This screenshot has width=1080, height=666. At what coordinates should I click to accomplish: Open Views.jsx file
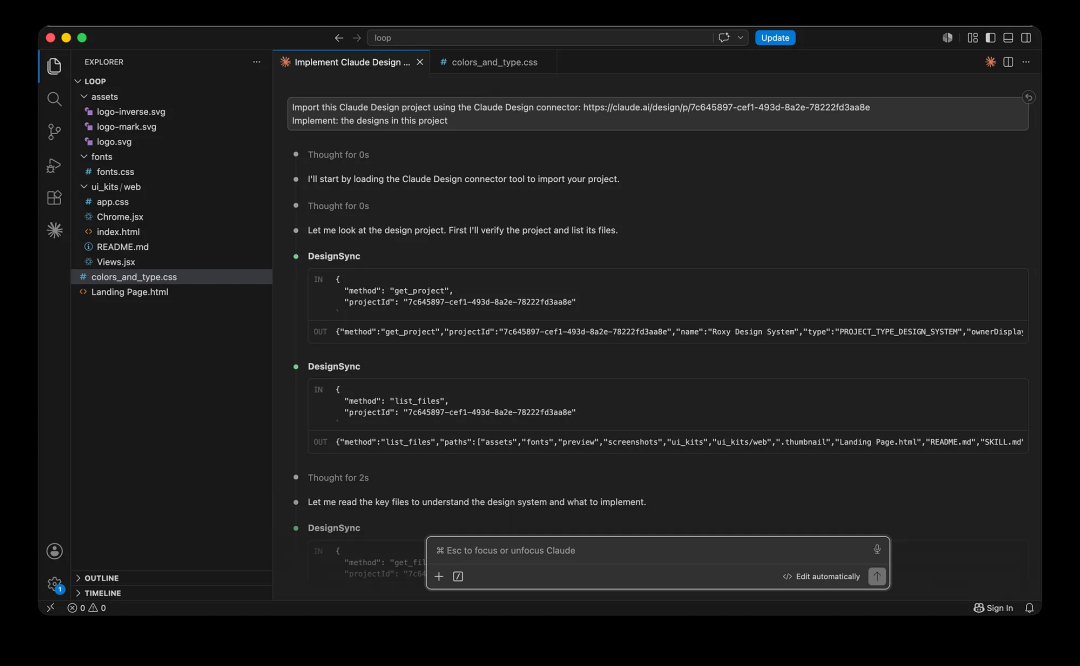(116, 262)
